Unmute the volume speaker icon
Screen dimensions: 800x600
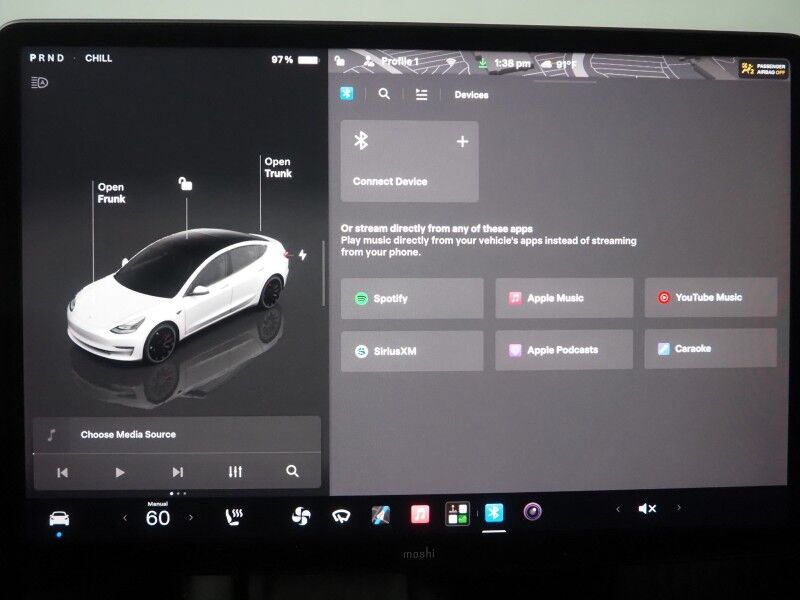coord(647,509)
